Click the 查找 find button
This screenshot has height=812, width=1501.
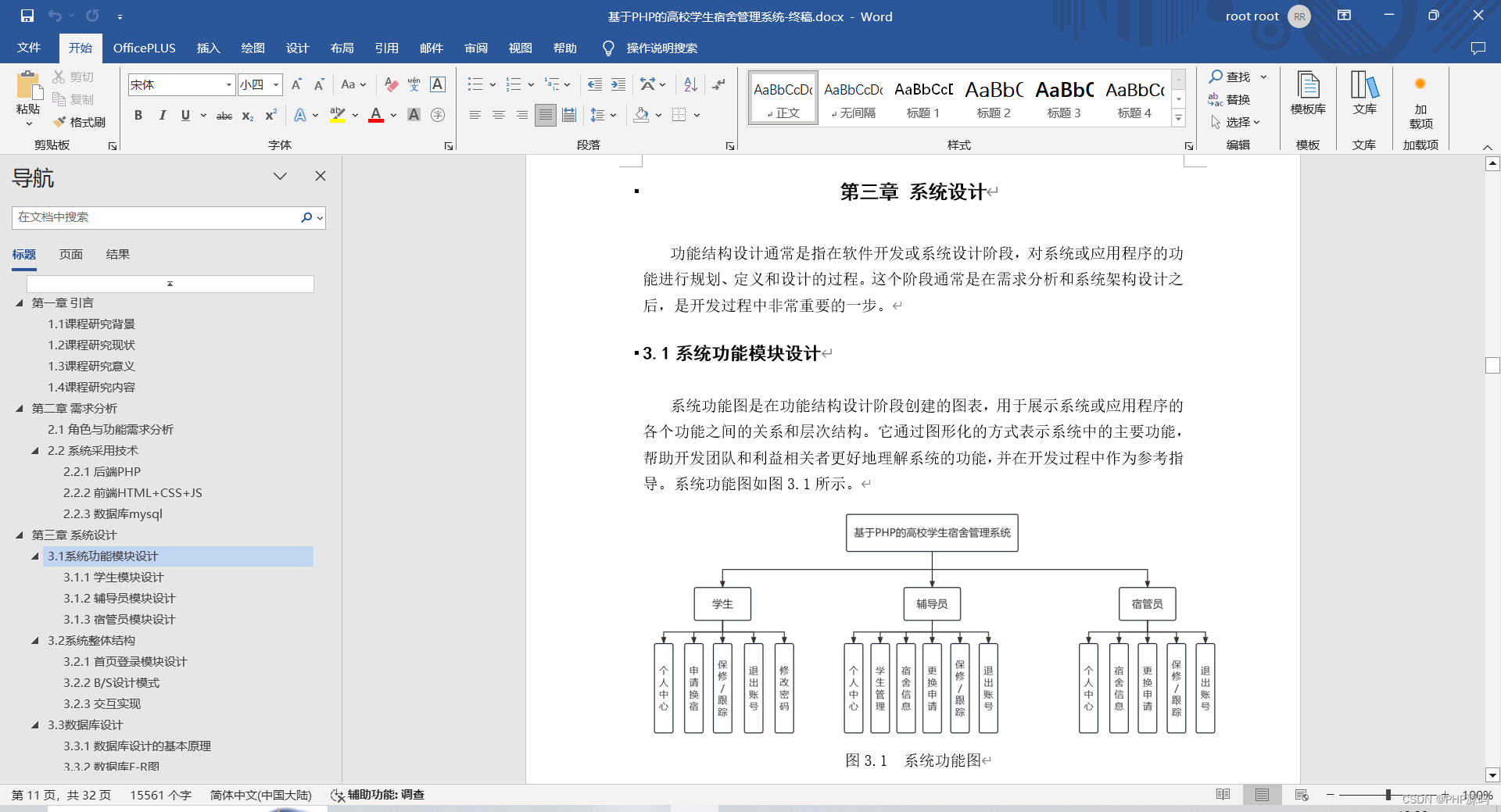point(1230,77)
